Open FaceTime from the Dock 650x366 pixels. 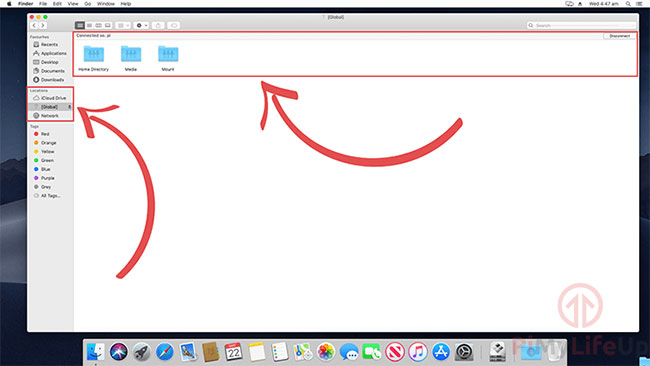pos(372,352)
